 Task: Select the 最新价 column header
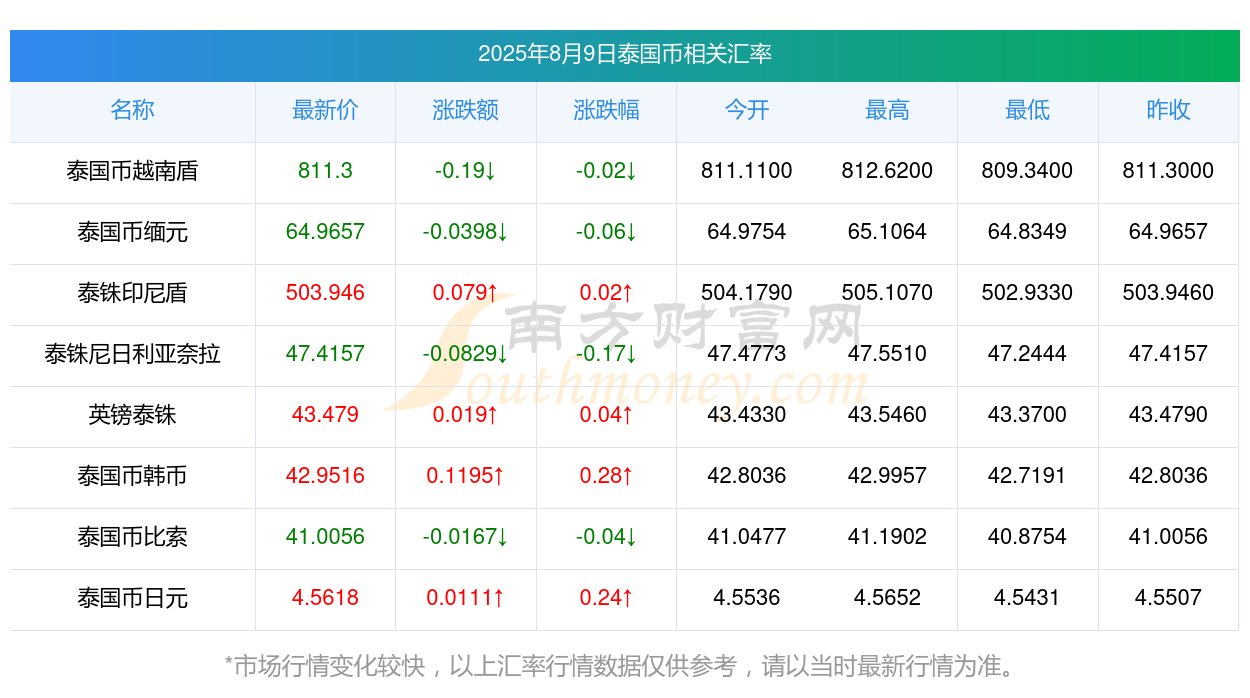tap(325, 110)
